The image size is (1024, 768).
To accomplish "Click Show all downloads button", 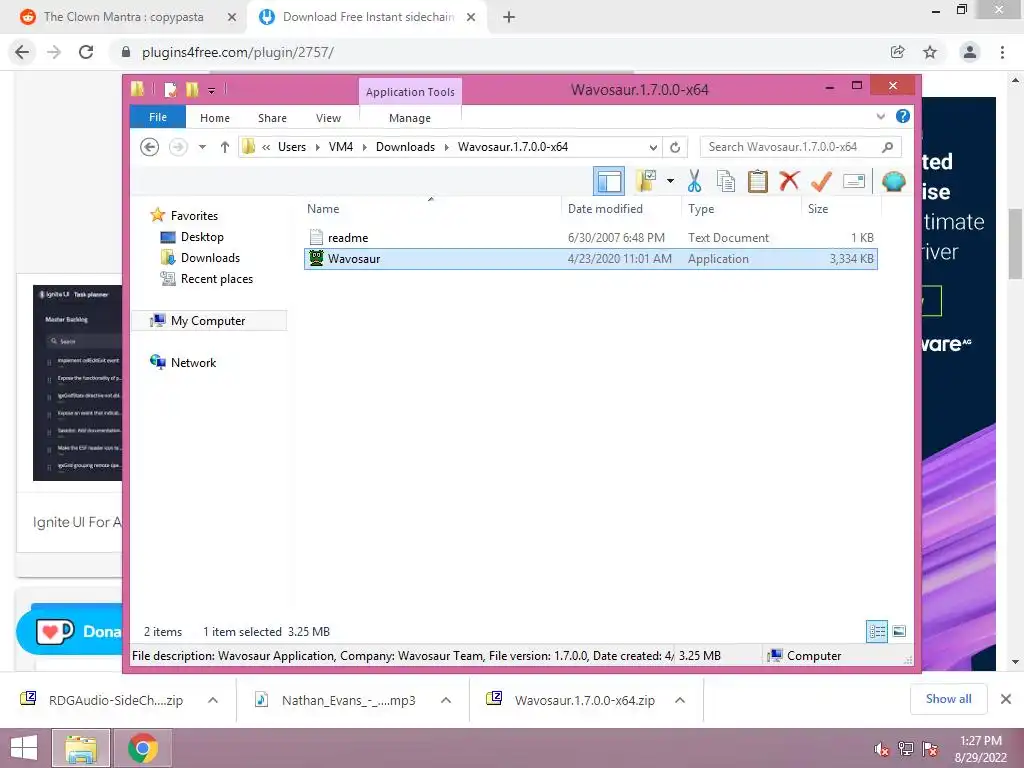I will coord(948,699).
